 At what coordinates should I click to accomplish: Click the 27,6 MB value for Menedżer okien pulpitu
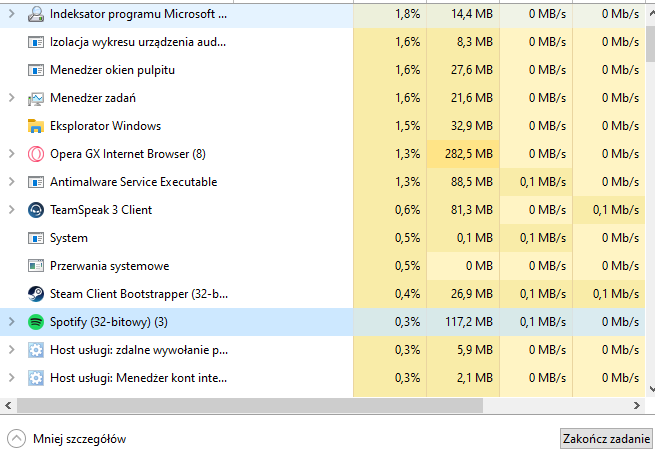click(472, 70)
